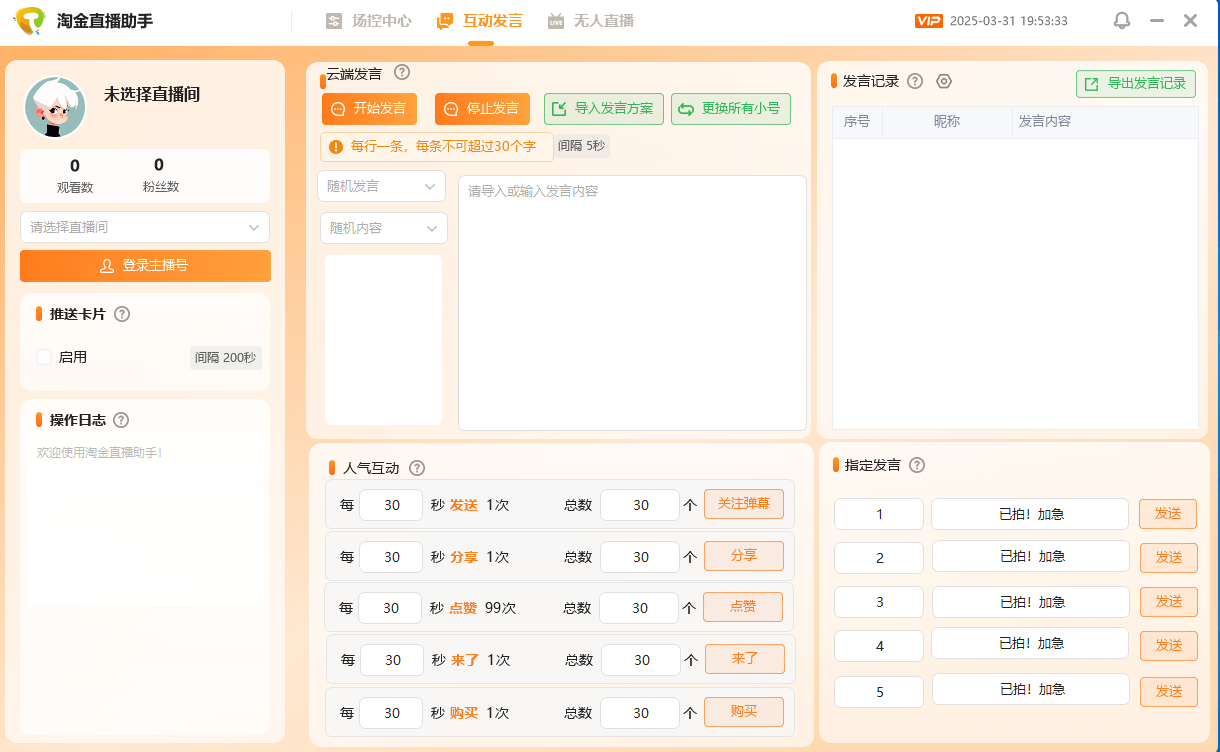Click the 开始发言 button
This screenshot has height=752, width=1220.
click(369, 109)
